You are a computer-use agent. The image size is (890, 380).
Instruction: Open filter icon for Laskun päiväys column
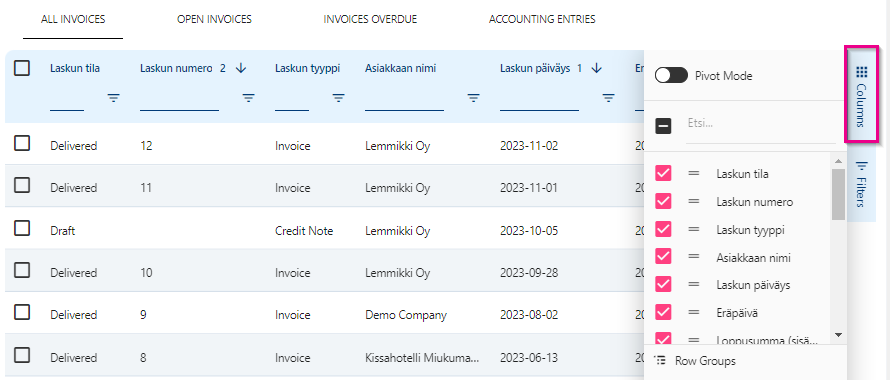[609, 98]
